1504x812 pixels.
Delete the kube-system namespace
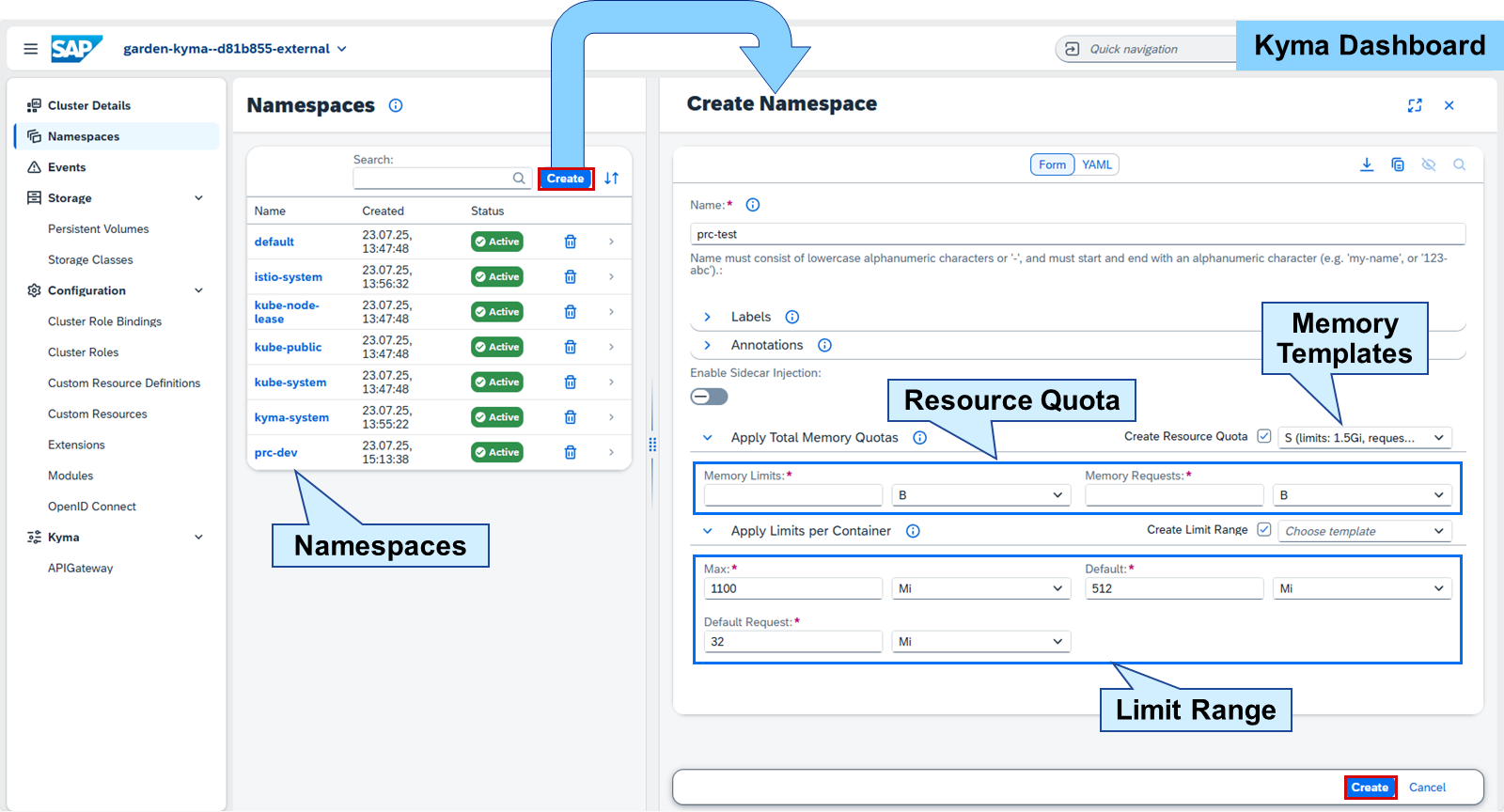[571, 383]
